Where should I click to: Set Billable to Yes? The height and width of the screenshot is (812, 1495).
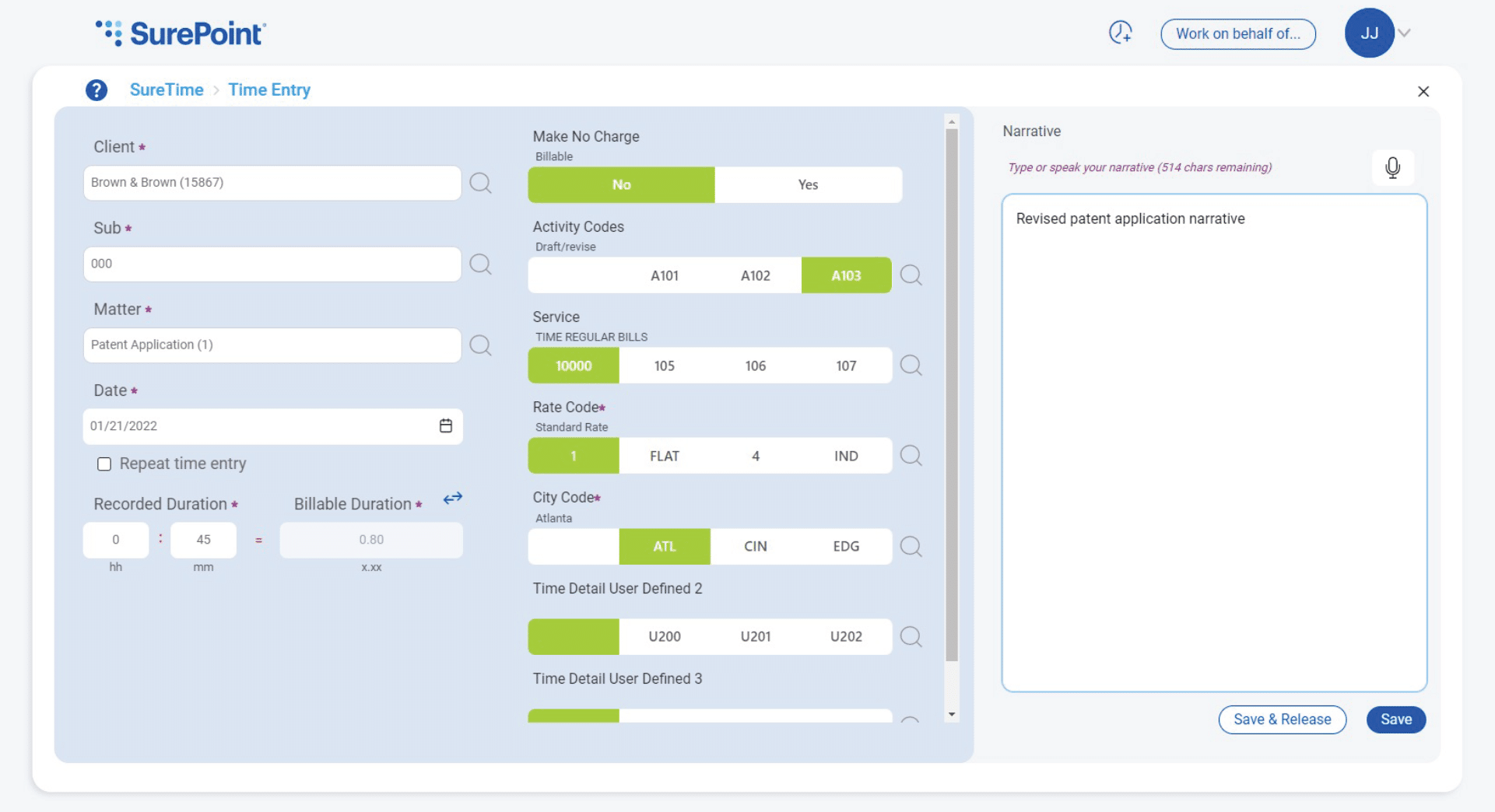click(x=808, y=184)
